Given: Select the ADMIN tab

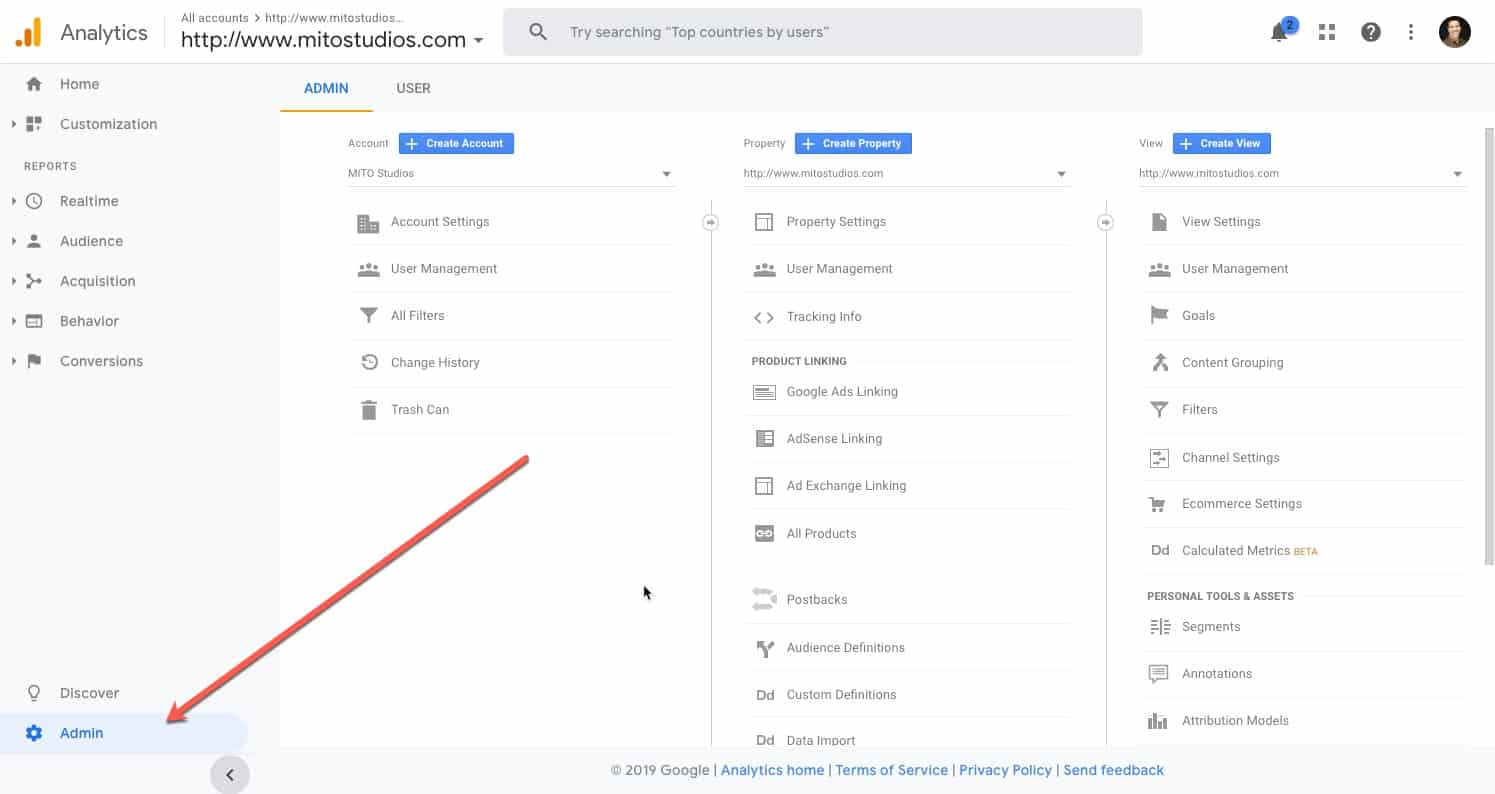Looking at the screenshot, I should pos(326,88).
